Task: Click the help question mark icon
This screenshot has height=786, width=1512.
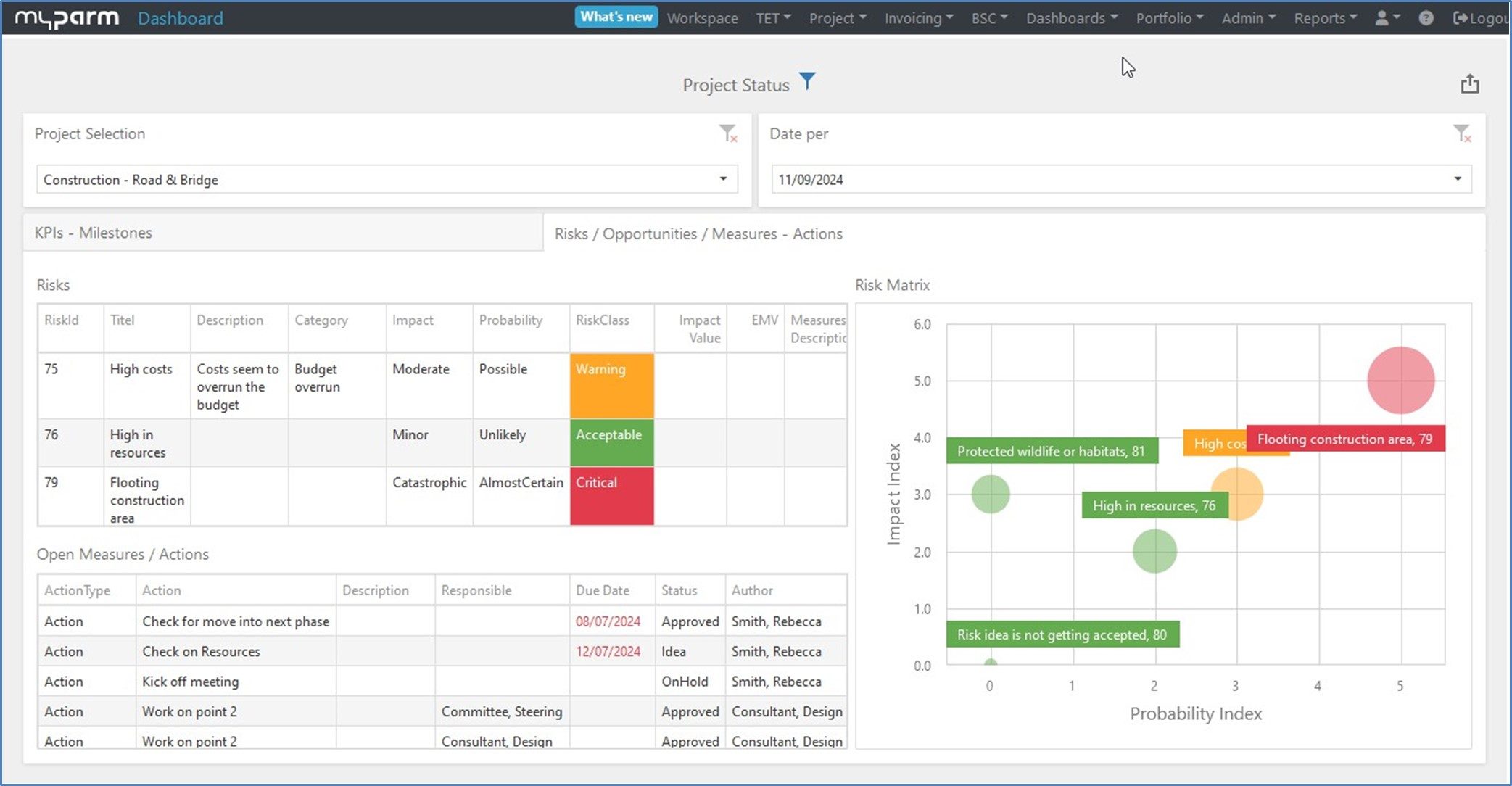Action: point(1425,18)
